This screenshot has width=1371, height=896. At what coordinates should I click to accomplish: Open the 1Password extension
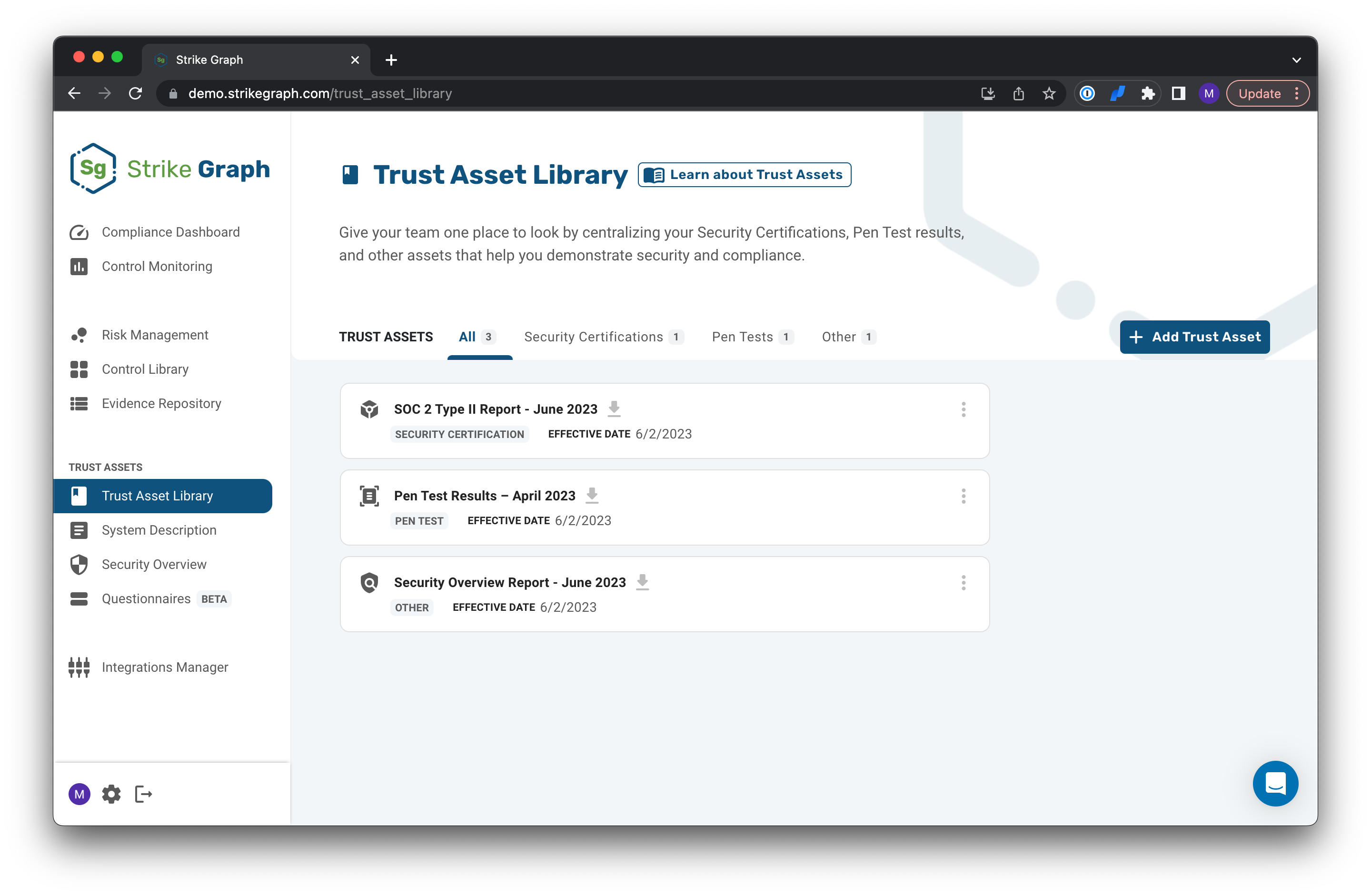point(1087,93)
